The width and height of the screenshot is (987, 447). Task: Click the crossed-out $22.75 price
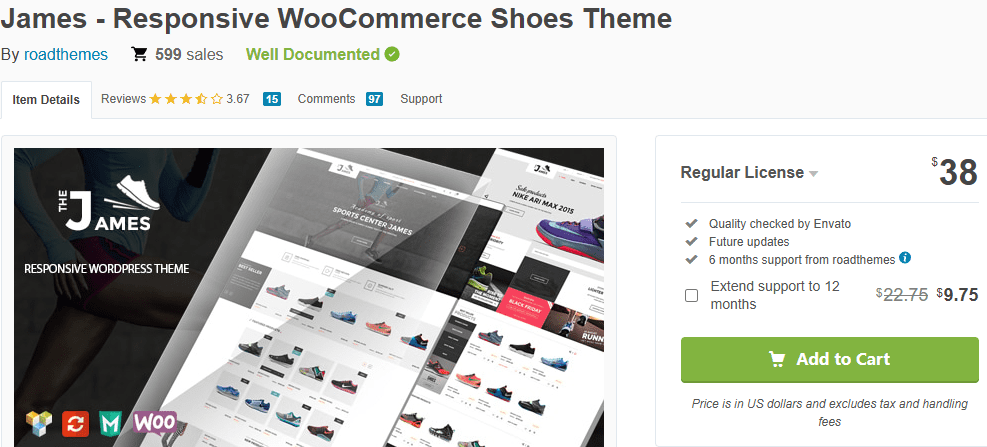click(x=902, y=295)
